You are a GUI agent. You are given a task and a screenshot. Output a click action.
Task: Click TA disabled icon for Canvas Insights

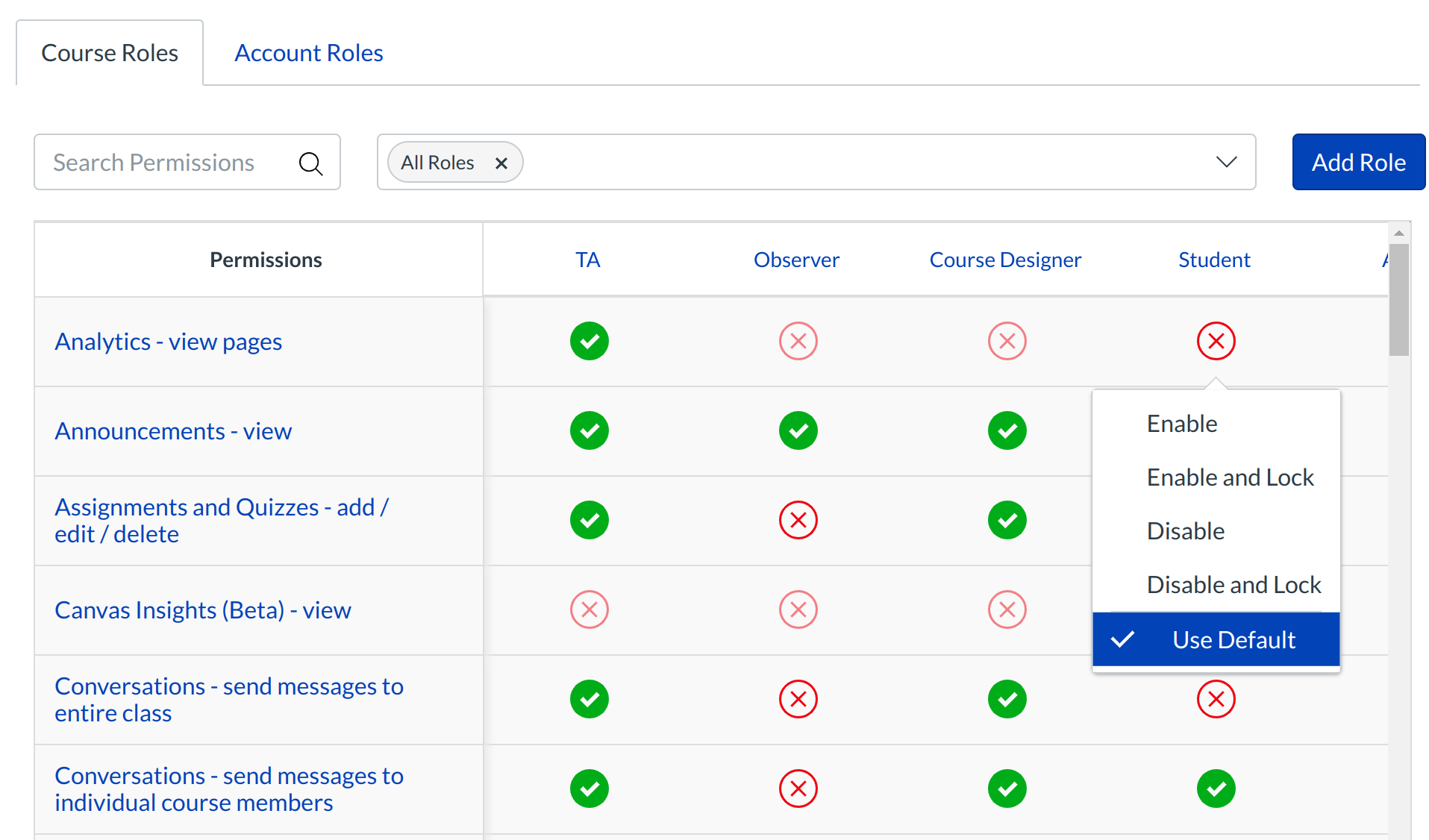pyautogui.click(x=589, y=609)
